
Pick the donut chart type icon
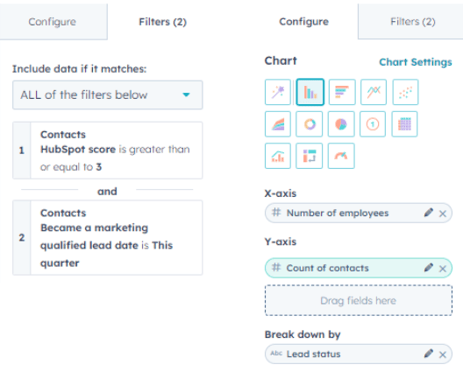coord(309,124)
